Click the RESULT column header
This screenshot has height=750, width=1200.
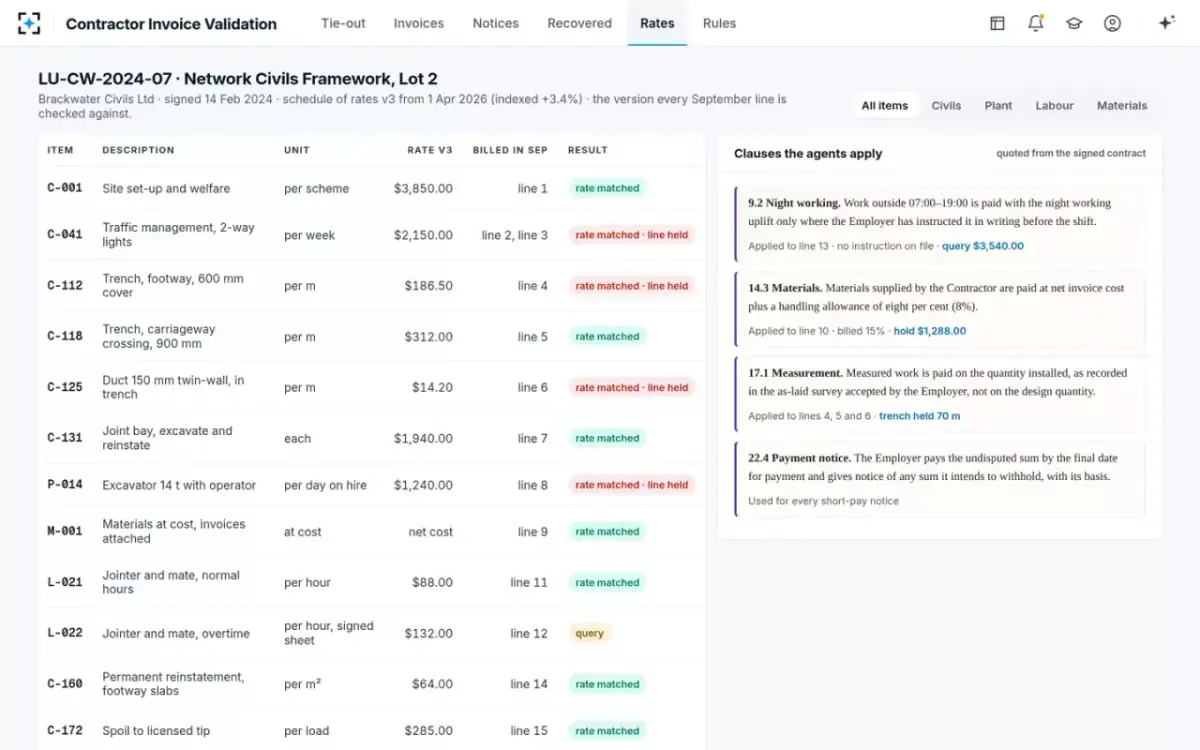click(588, 150)
